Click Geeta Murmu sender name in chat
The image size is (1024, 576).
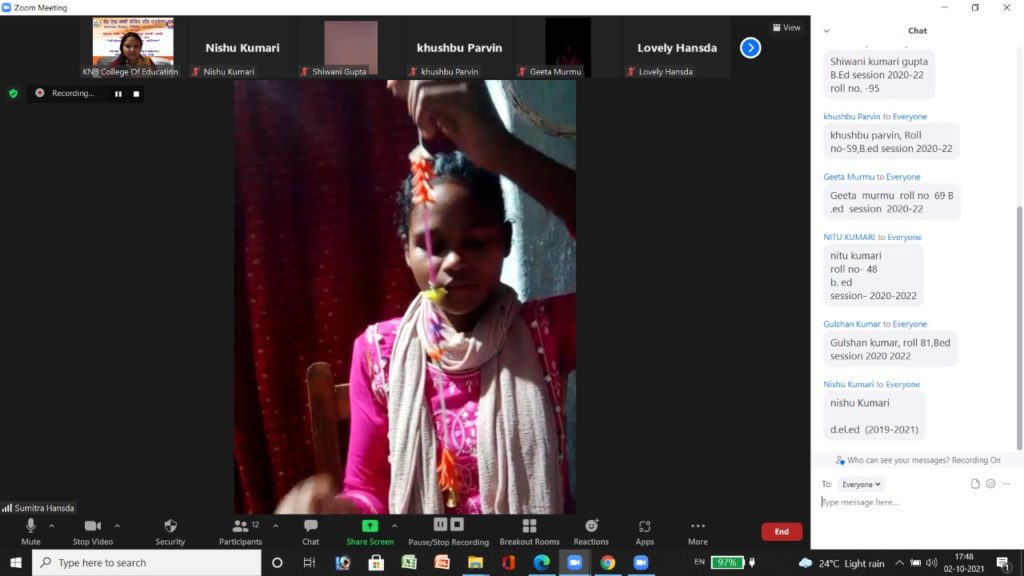click(848, 176)
